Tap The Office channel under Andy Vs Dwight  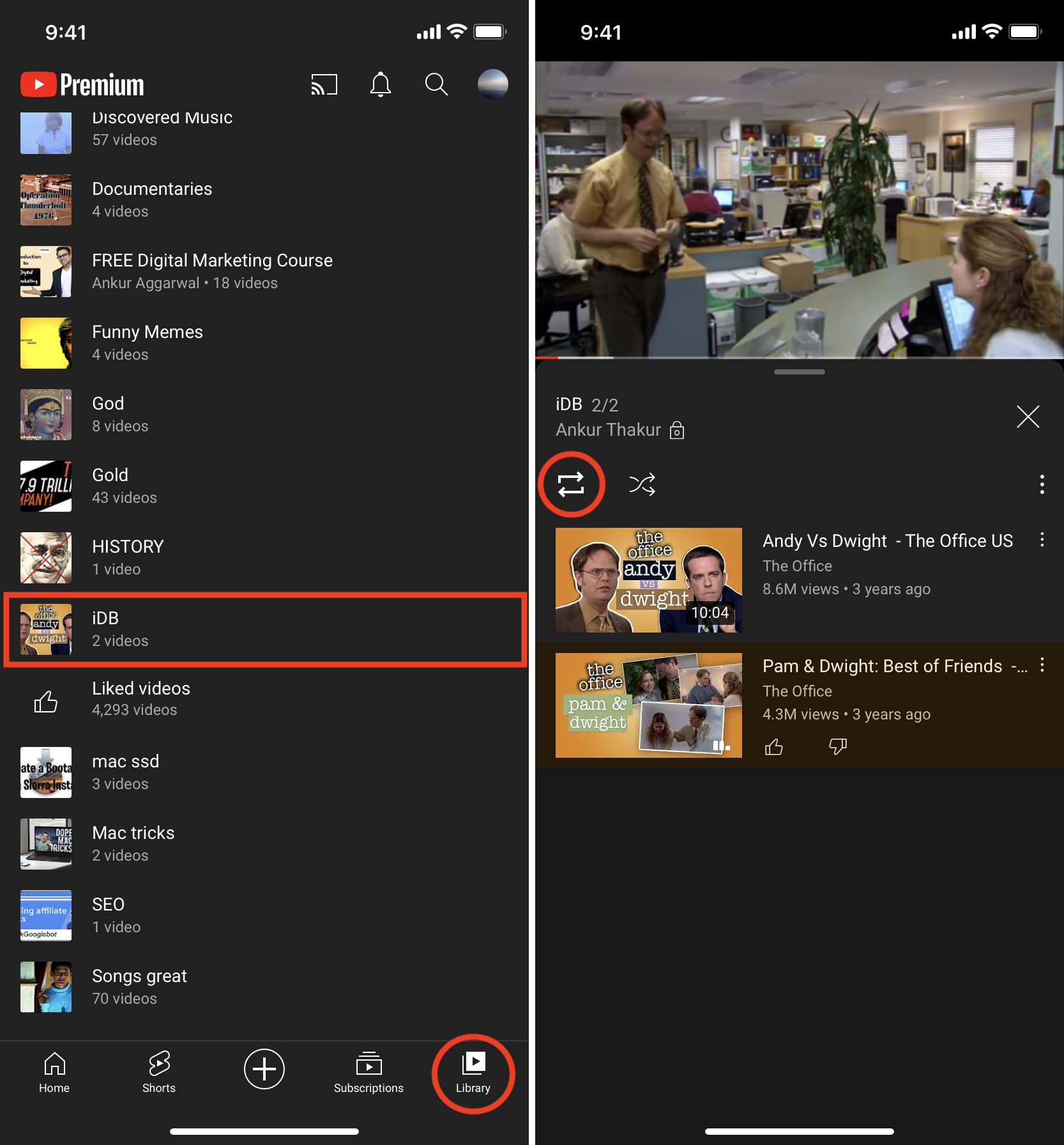[x=797, y=566]
